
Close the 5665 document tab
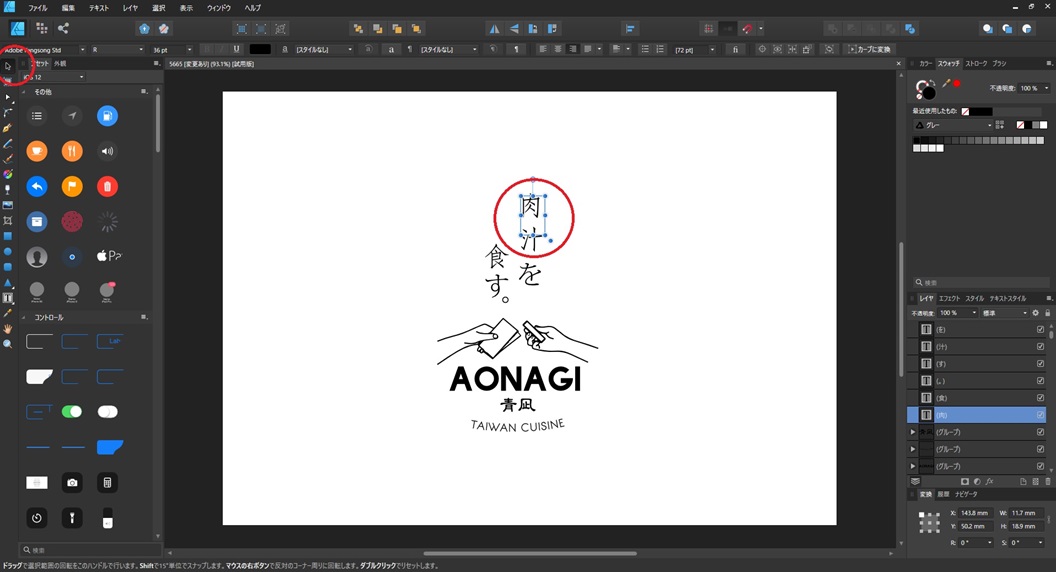[898, 64]
